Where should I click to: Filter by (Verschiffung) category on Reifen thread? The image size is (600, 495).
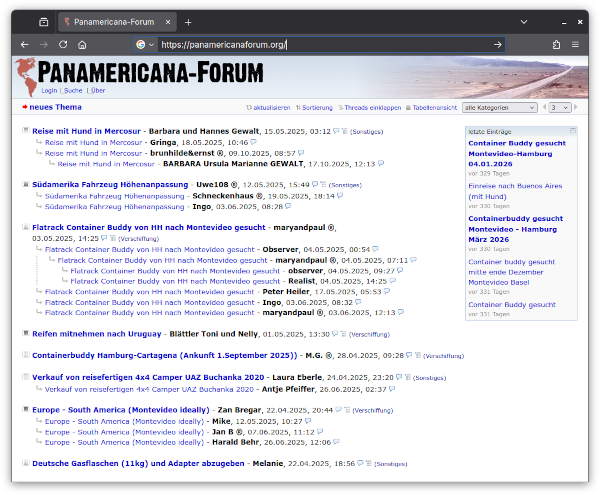[x=369, y=335]
